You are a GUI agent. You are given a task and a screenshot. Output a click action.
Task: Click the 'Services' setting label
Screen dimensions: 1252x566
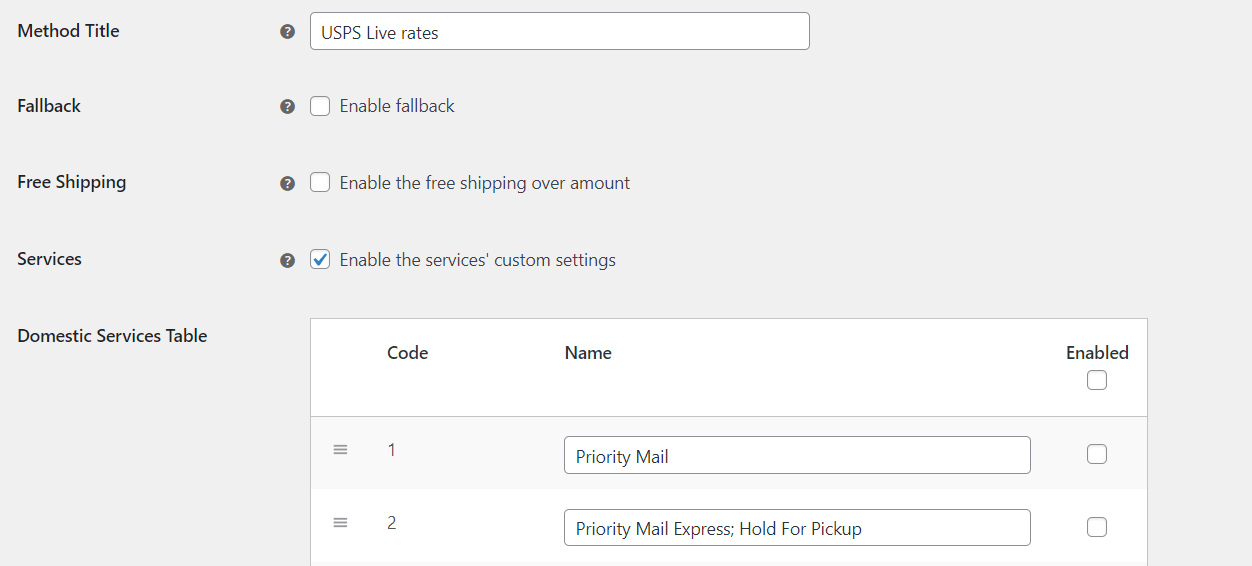[50, 259]
